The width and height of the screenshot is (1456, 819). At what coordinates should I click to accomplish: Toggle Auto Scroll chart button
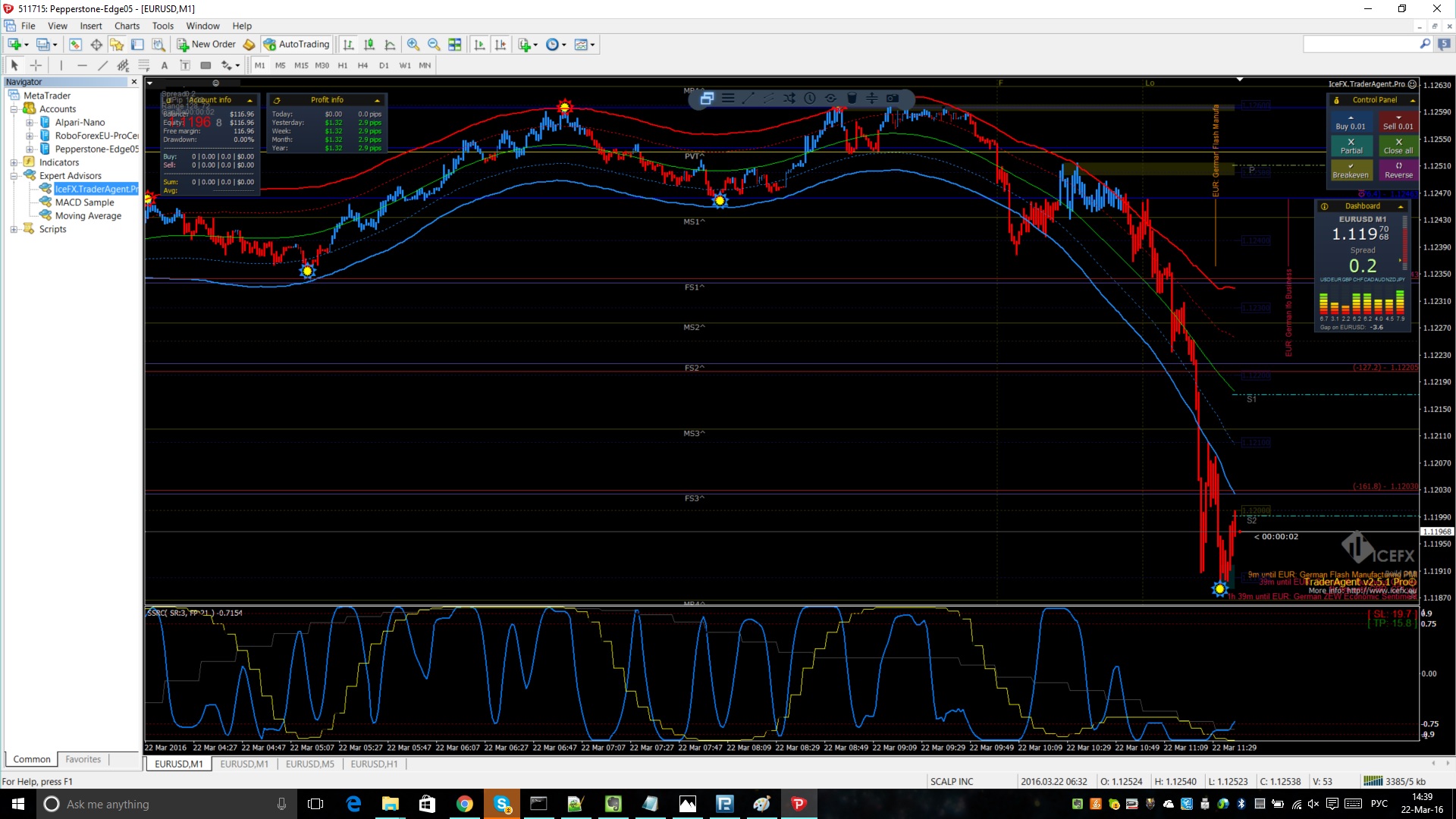479,45
